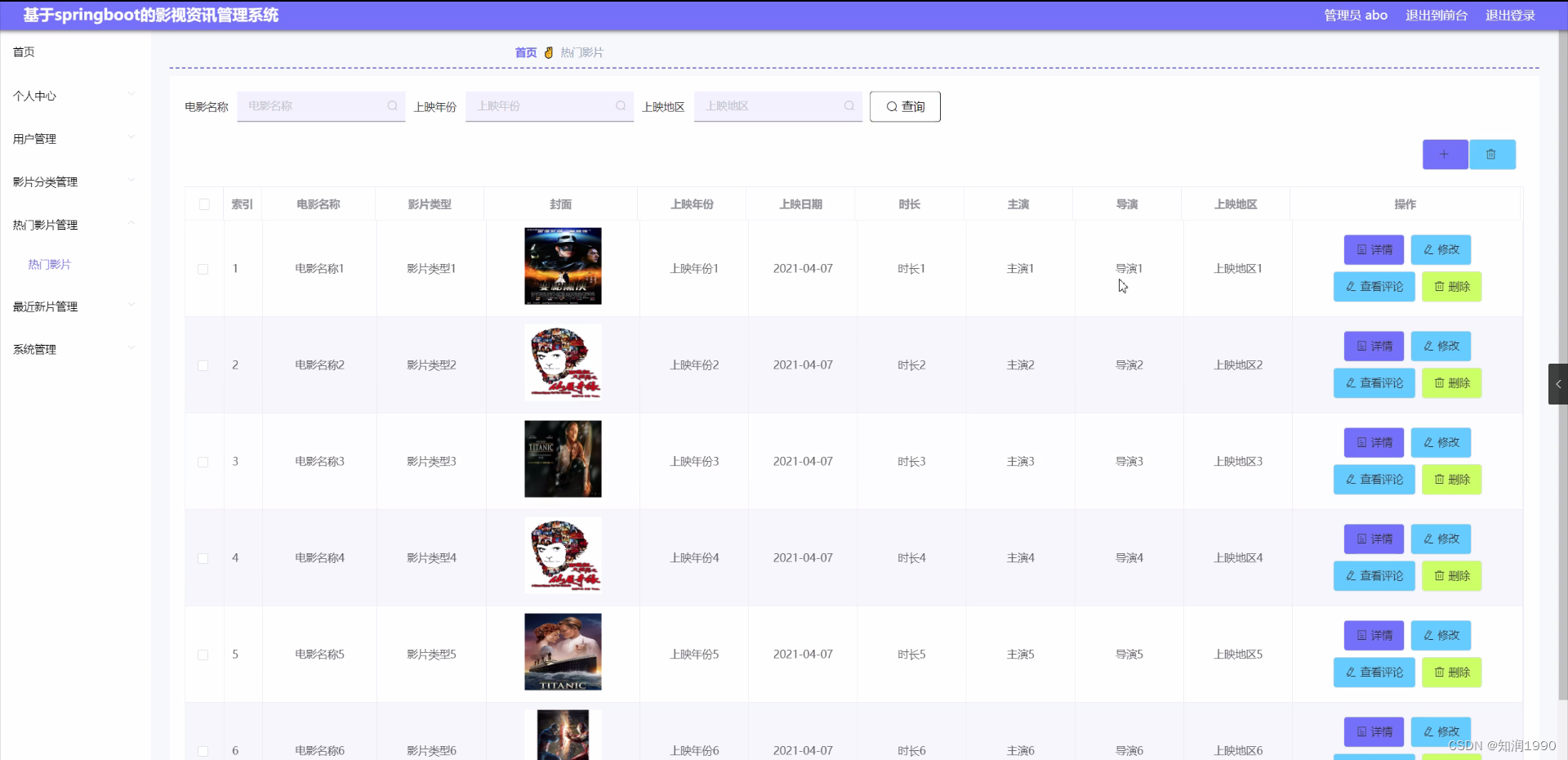Click the 查询 search button
Viewport: 1568px width, 760px height.
pyautogui.click(x=904, y=106)
